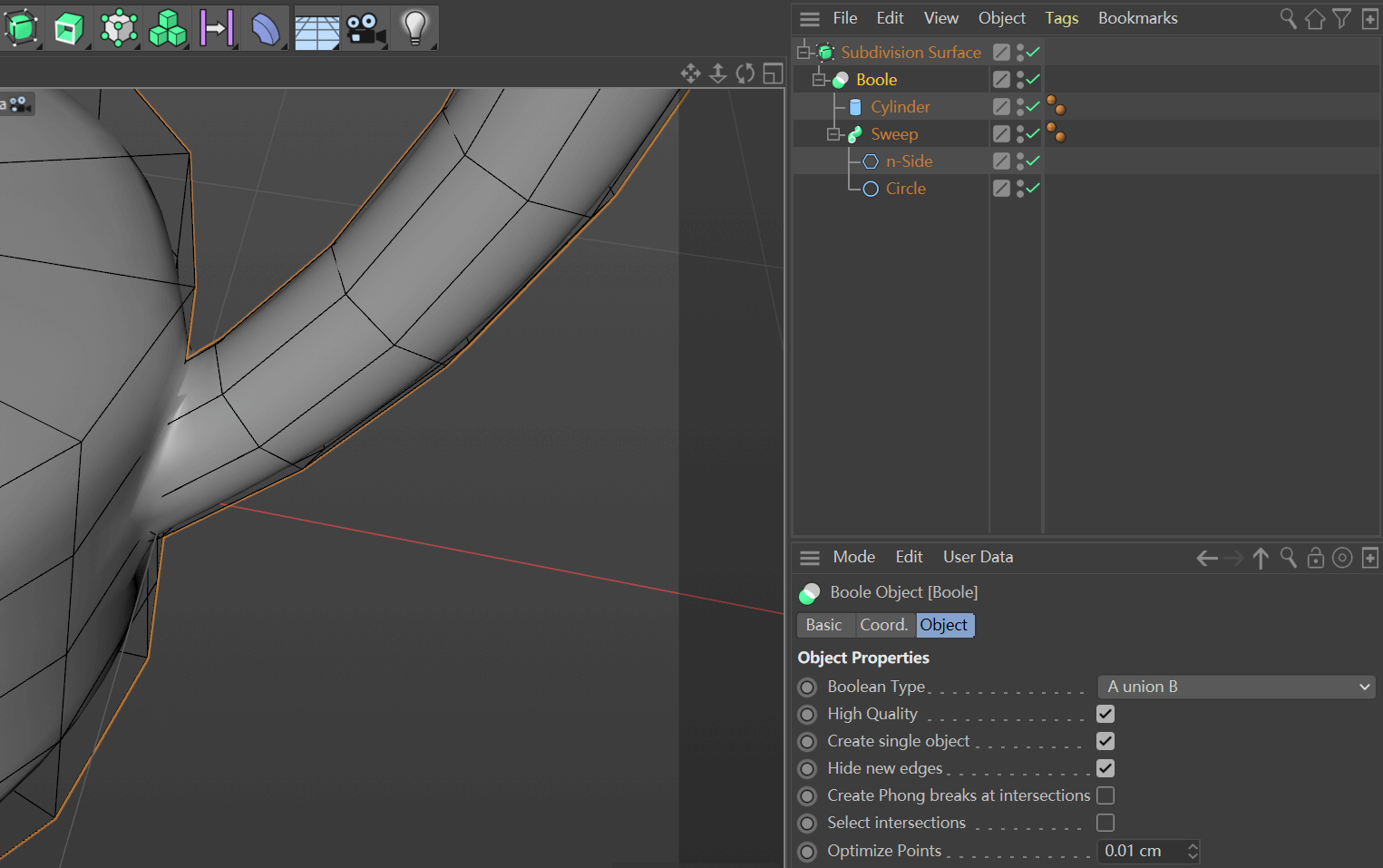The height and width of the screenshot is (868, 1383).
Task: Click the Optimize Points value field
Action: (x=1141, y=851)
